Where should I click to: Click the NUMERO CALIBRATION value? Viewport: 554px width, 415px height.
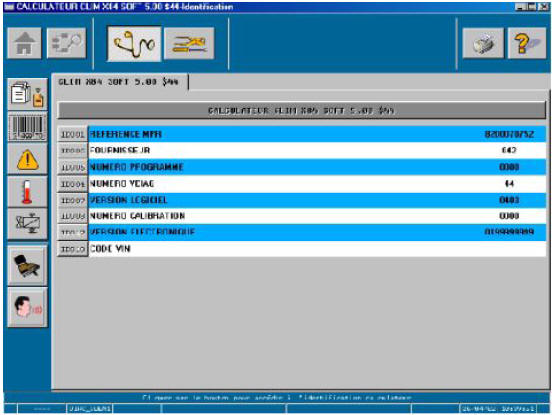click(x=509, y=216)
